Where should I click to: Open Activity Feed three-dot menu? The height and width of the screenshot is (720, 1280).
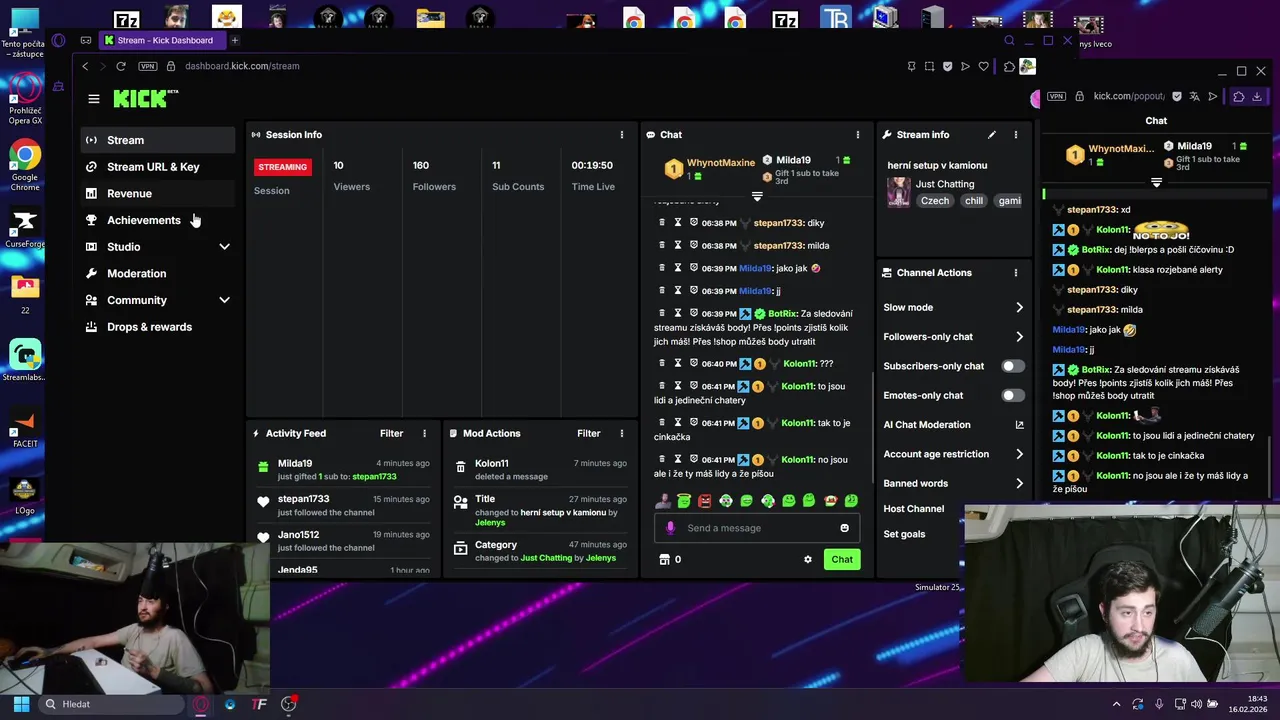(x=425, y=434)
